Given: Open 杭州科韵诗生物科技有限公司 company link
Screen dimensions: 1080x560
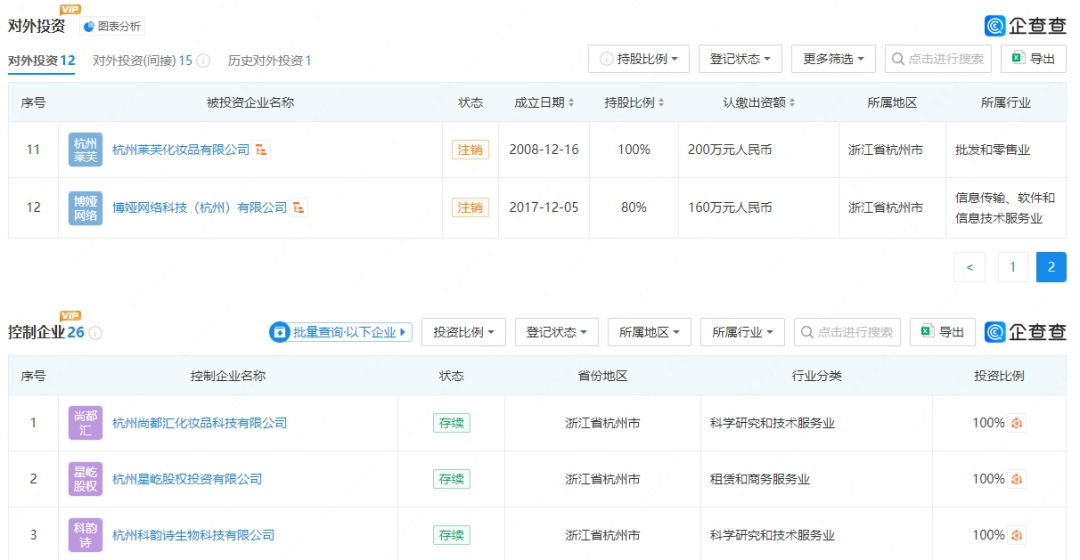Looking at the screenshot, I should pos(193,535).
